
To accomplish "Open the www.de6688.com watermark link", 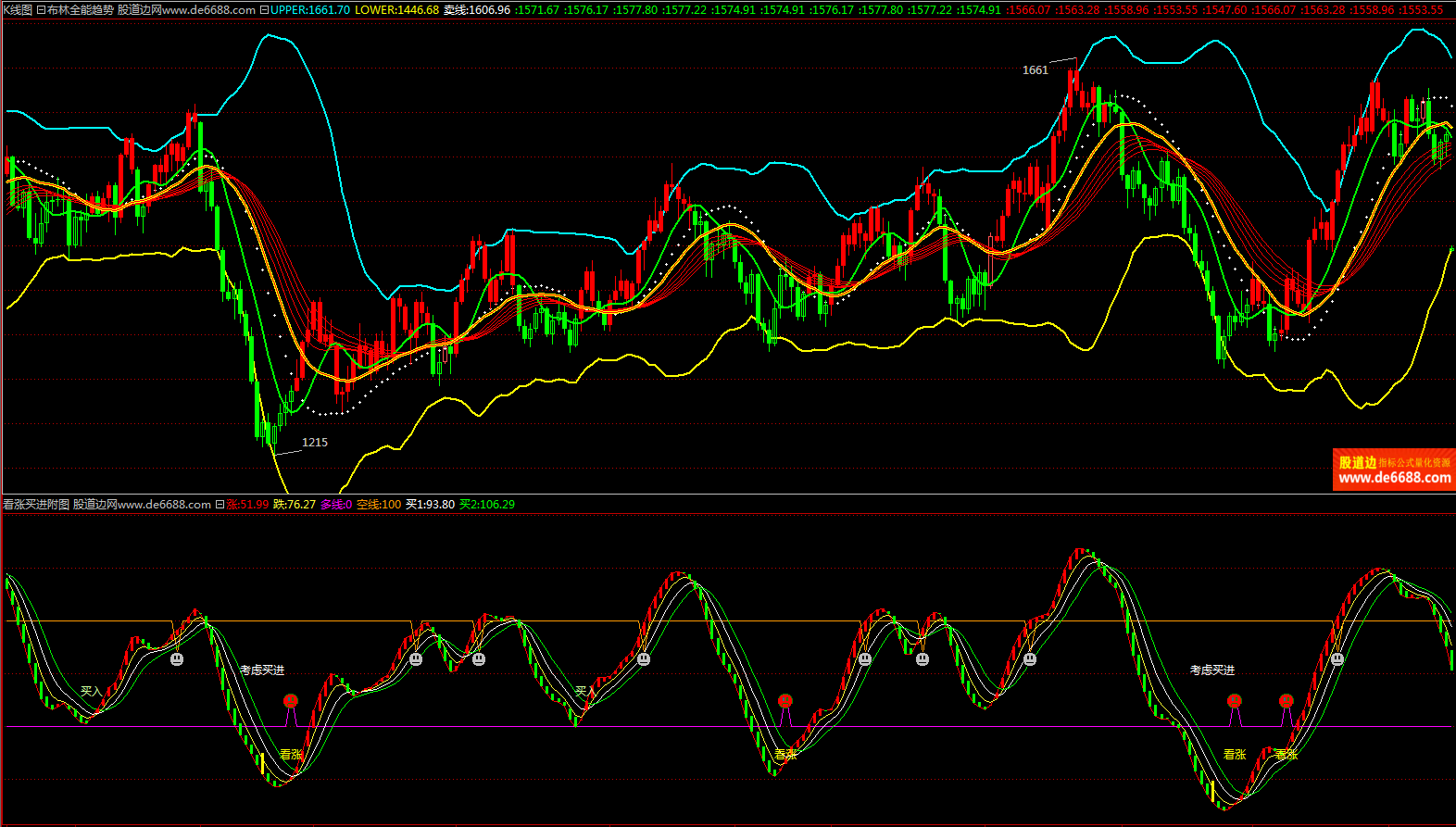I will coord(1394,478).
